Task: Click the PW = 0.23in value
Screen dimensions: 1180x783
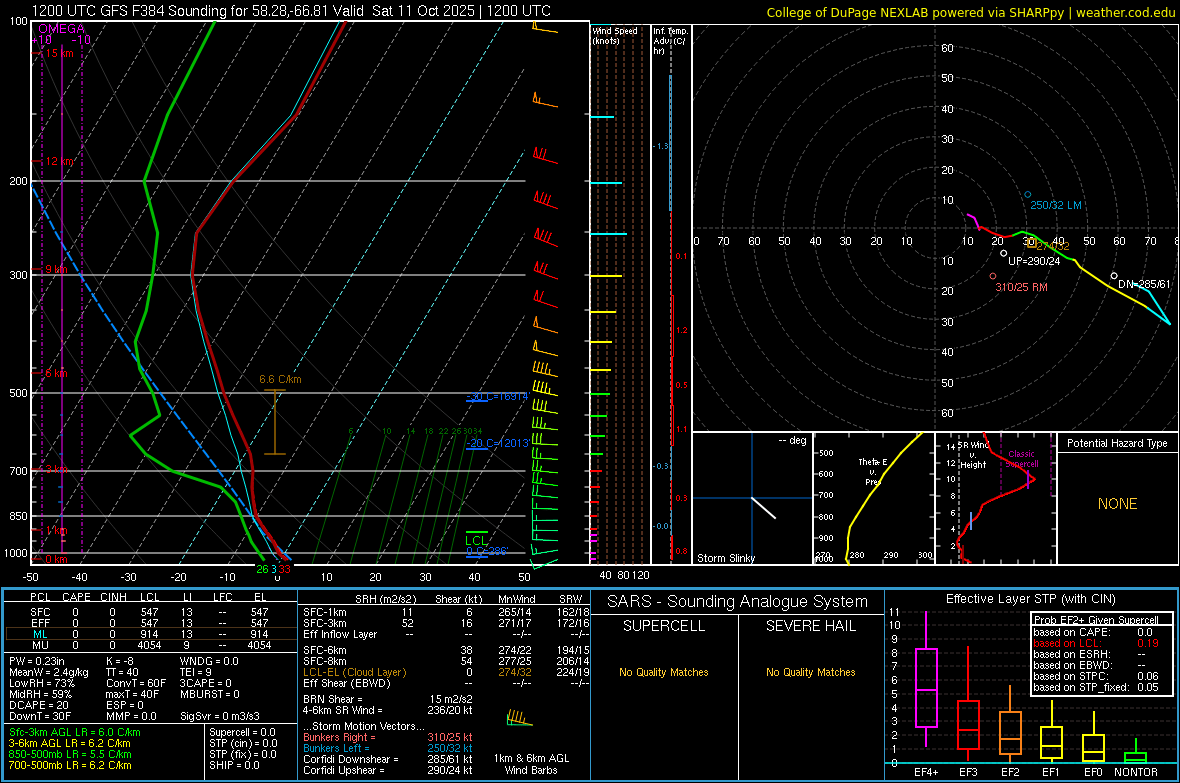Action: tap(37, 661)
